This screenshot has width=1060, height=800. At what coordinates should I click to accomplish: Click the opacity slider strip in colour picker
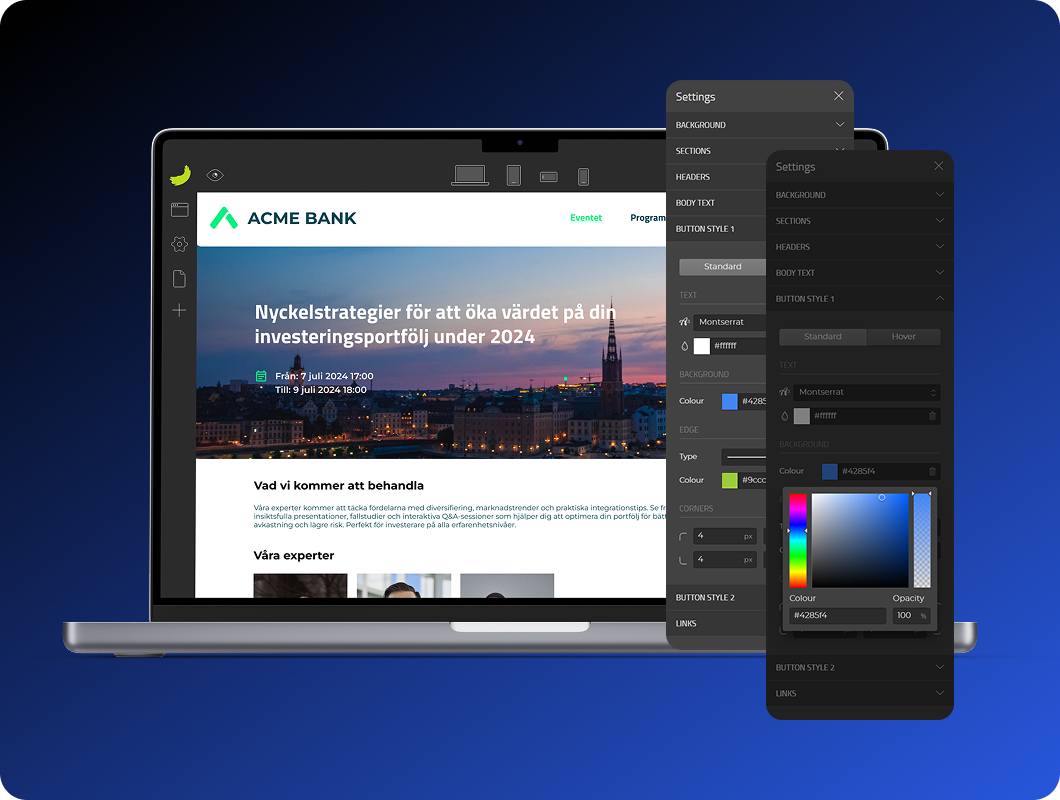[922, 540]
